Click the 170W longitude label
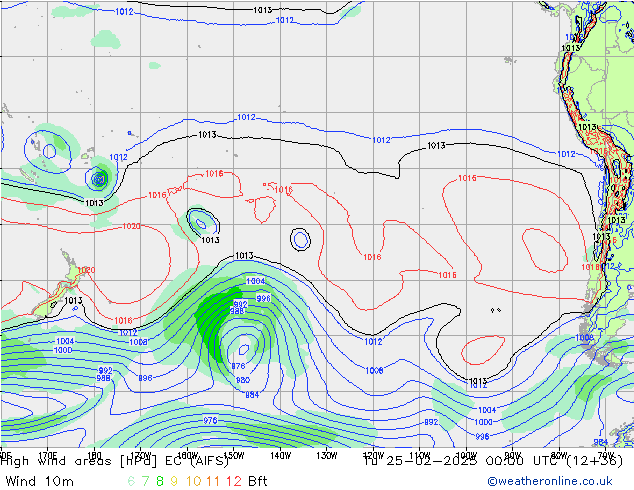The width and height of the screenshot is (634, 490). pos(140,454)
